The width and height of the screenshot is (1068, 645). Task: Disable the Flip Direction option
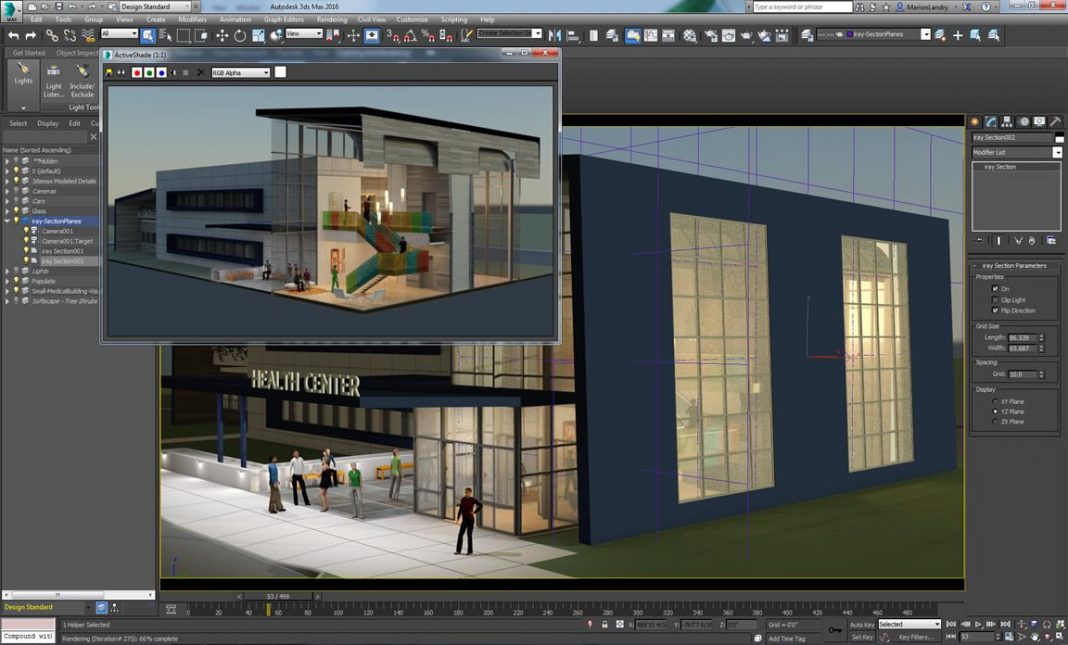coord(995,311)
